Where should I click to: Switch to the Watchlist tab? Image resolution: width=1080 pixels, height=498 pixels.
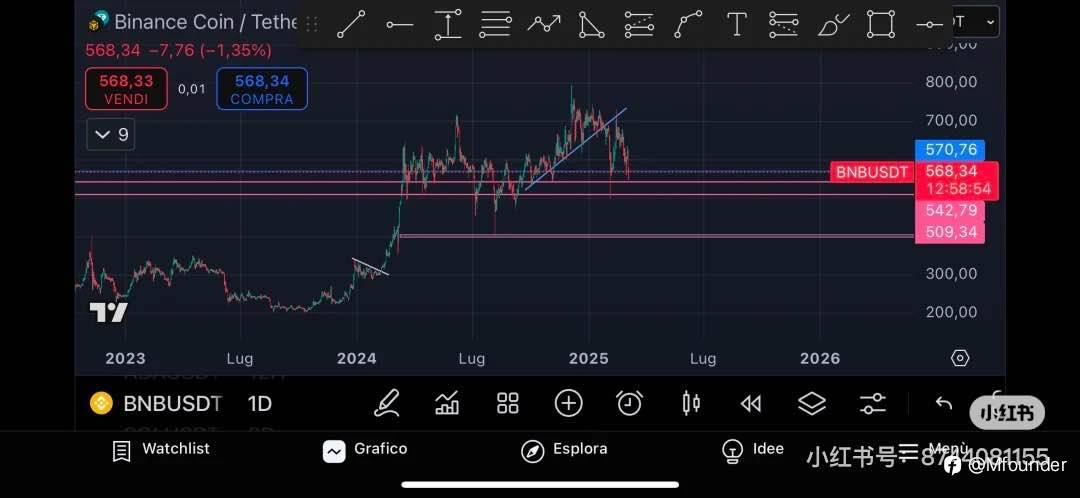coord(161,450)
